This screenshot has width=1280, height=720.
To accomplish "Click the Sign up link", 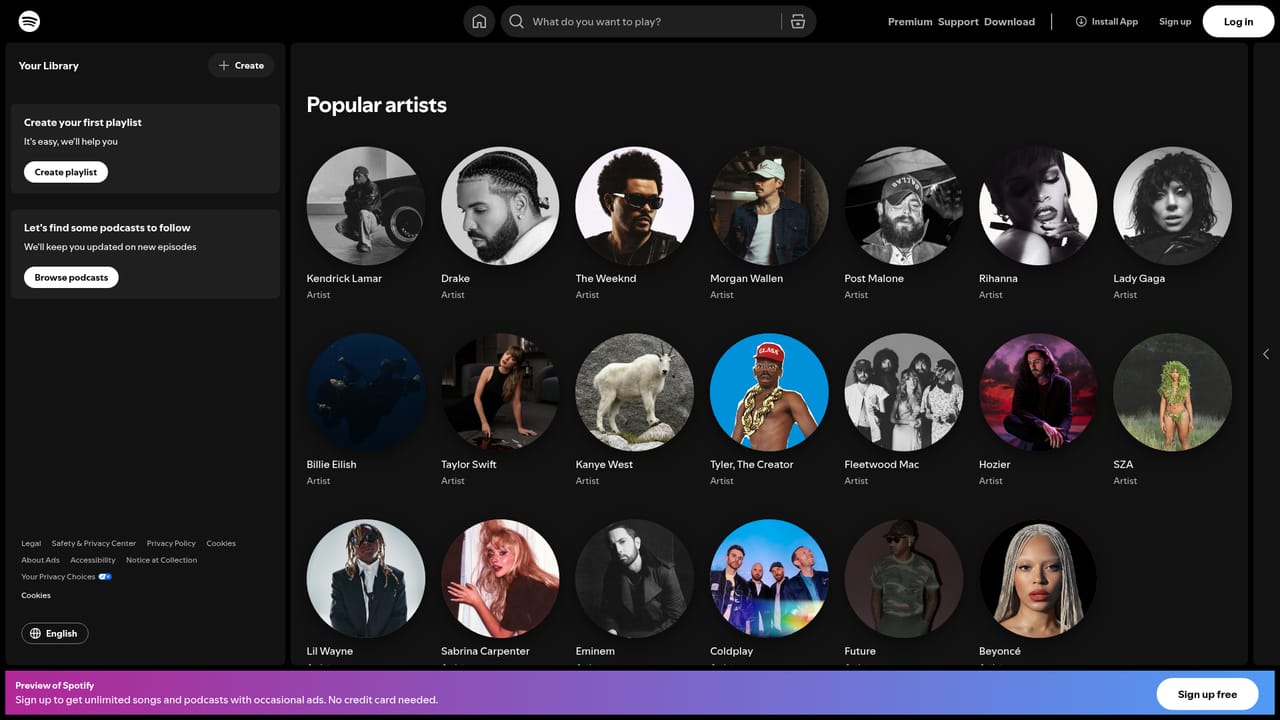I will coord(1175,22).
